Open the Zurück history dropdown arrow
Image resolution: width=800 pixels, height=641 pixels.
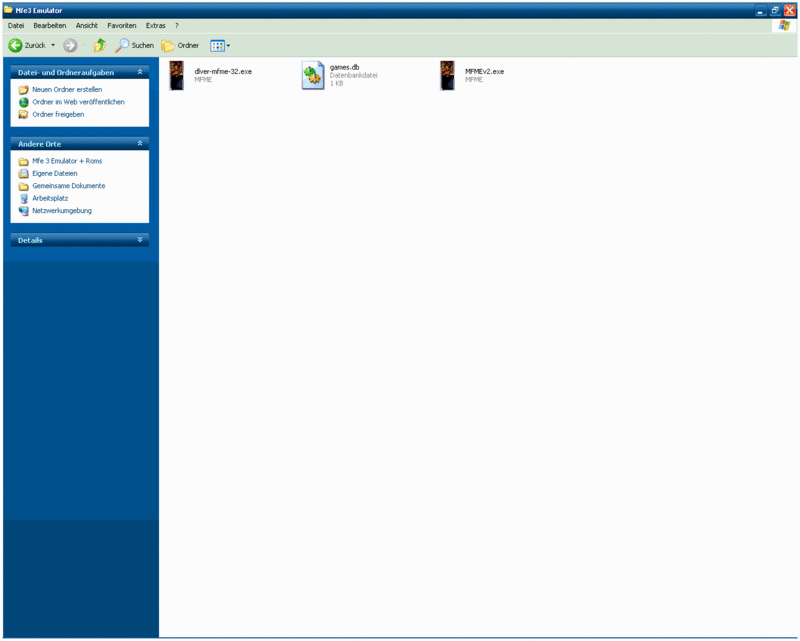pos(53,45)
